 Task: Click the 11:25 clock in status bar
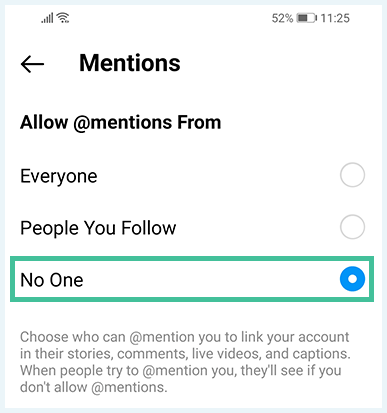point(335,18)
